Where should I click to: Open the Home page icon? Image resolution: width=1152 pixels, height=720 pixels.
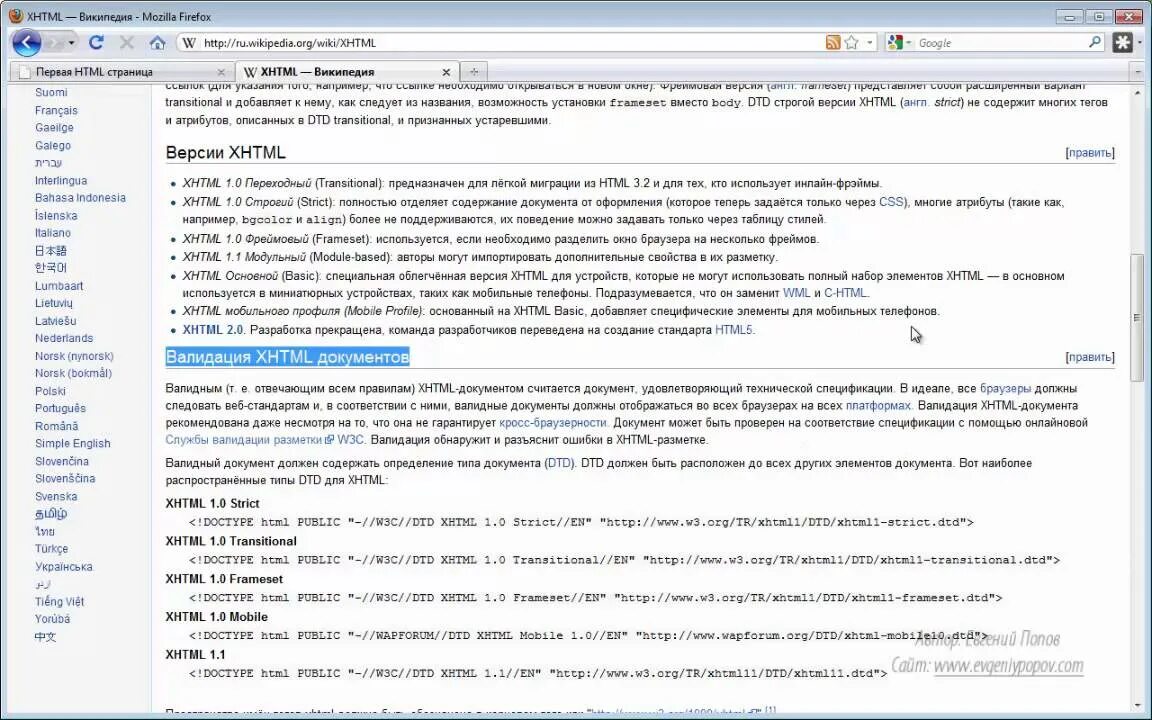(x=157, y=43)
